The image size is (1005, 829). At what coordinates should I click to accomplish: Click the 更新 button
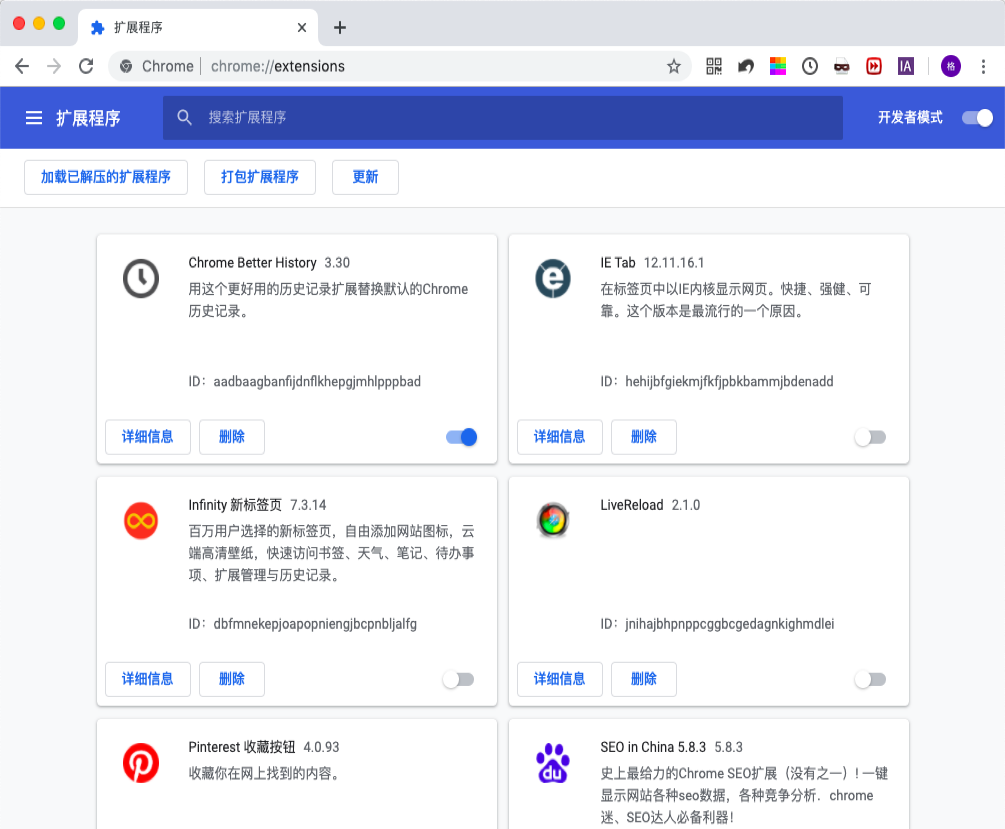(x=365, y=177)
